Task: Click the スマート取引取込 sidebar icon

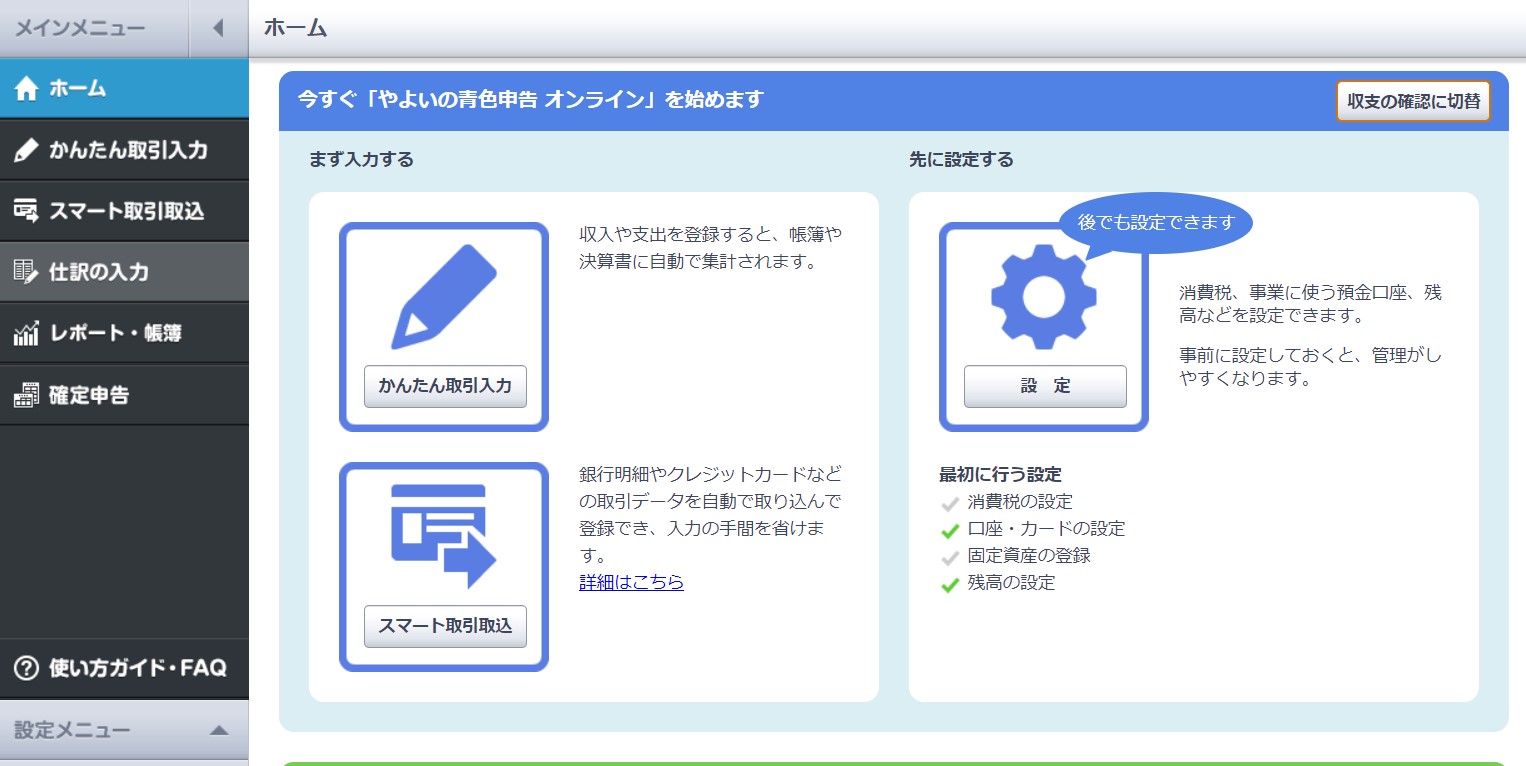Action: pyautogui.click(x=26, y=211)
